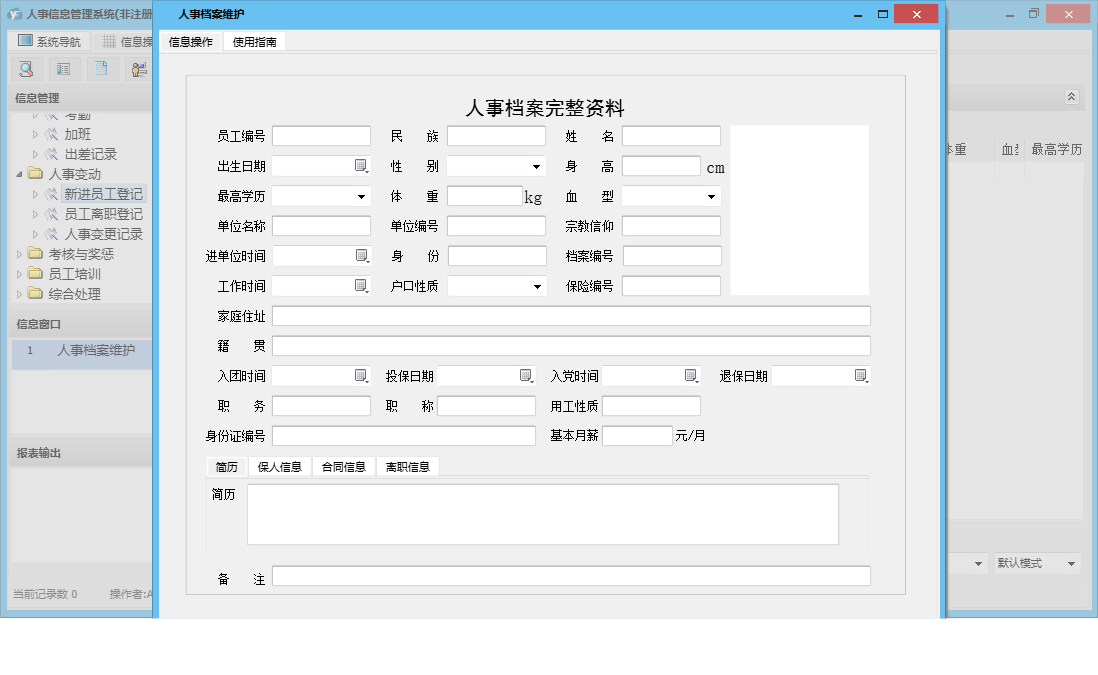Image resolution: width=1098 pixels, height=675 pixels.
Task: Click the detail list view toolbar icon
Action: coord(62,69)
